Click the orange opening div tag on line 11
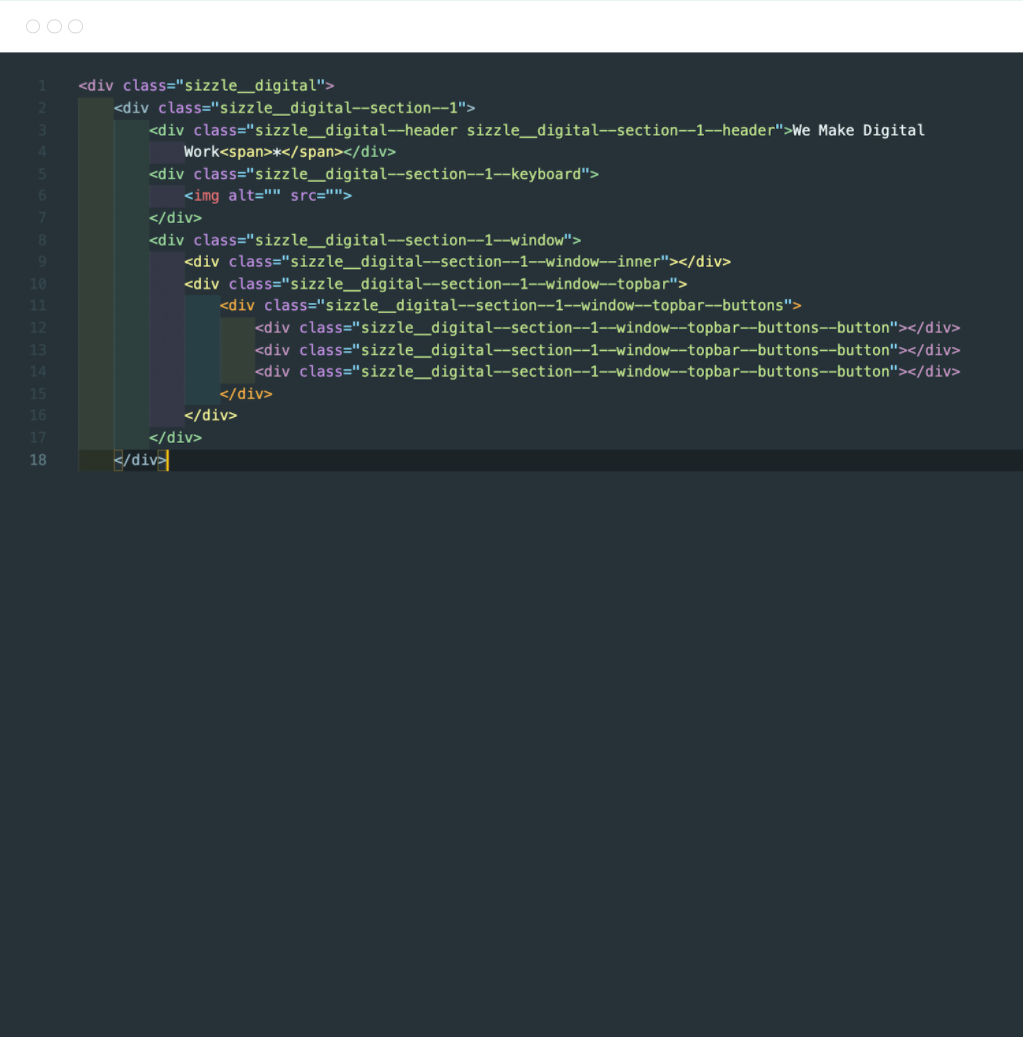The height and width of the screenshot is (1037, 1023). (x=237, y=306)
